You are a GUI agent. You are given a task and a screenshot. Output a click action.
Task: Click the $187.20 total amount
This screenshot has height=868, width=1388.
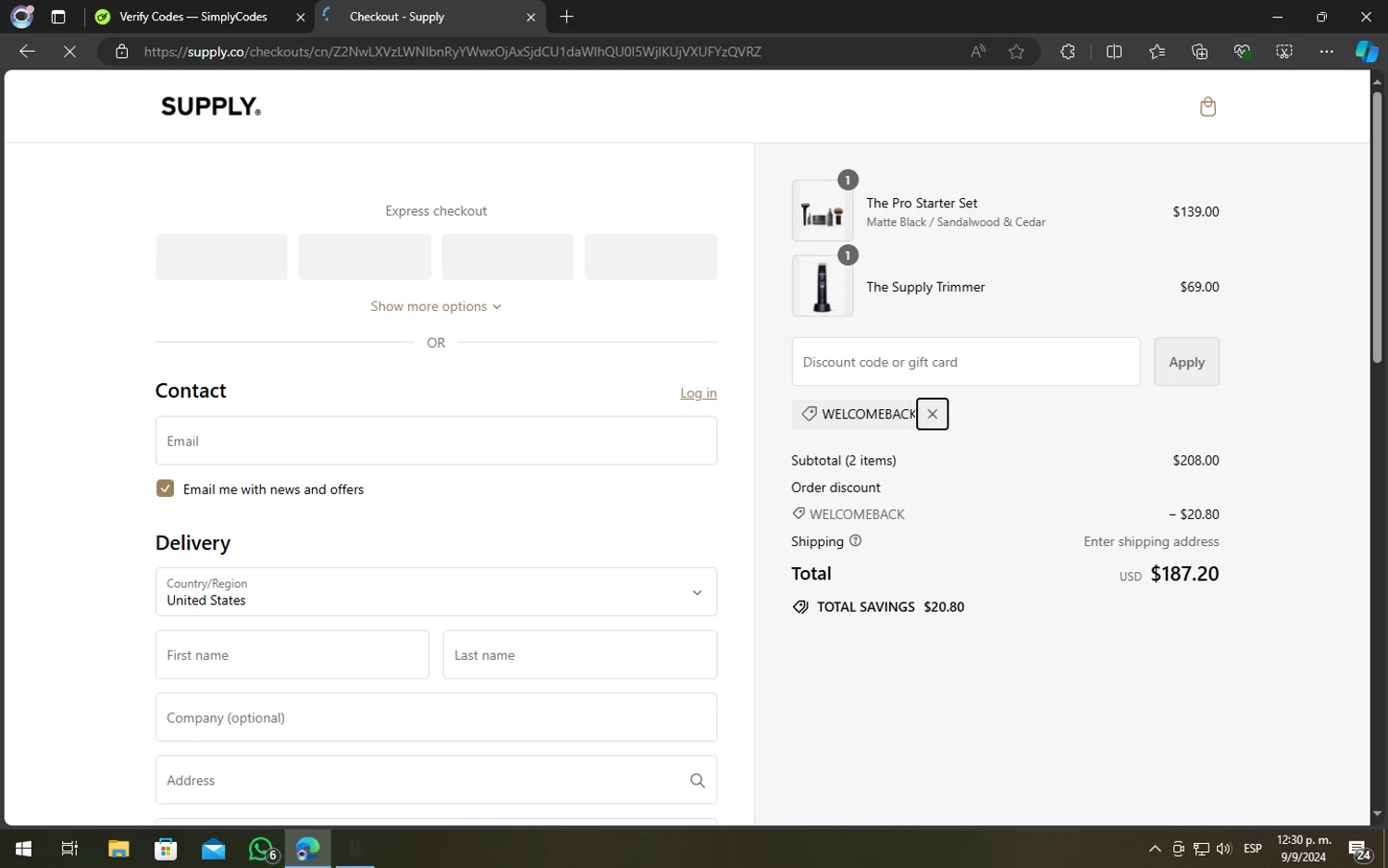[1184, 574]
